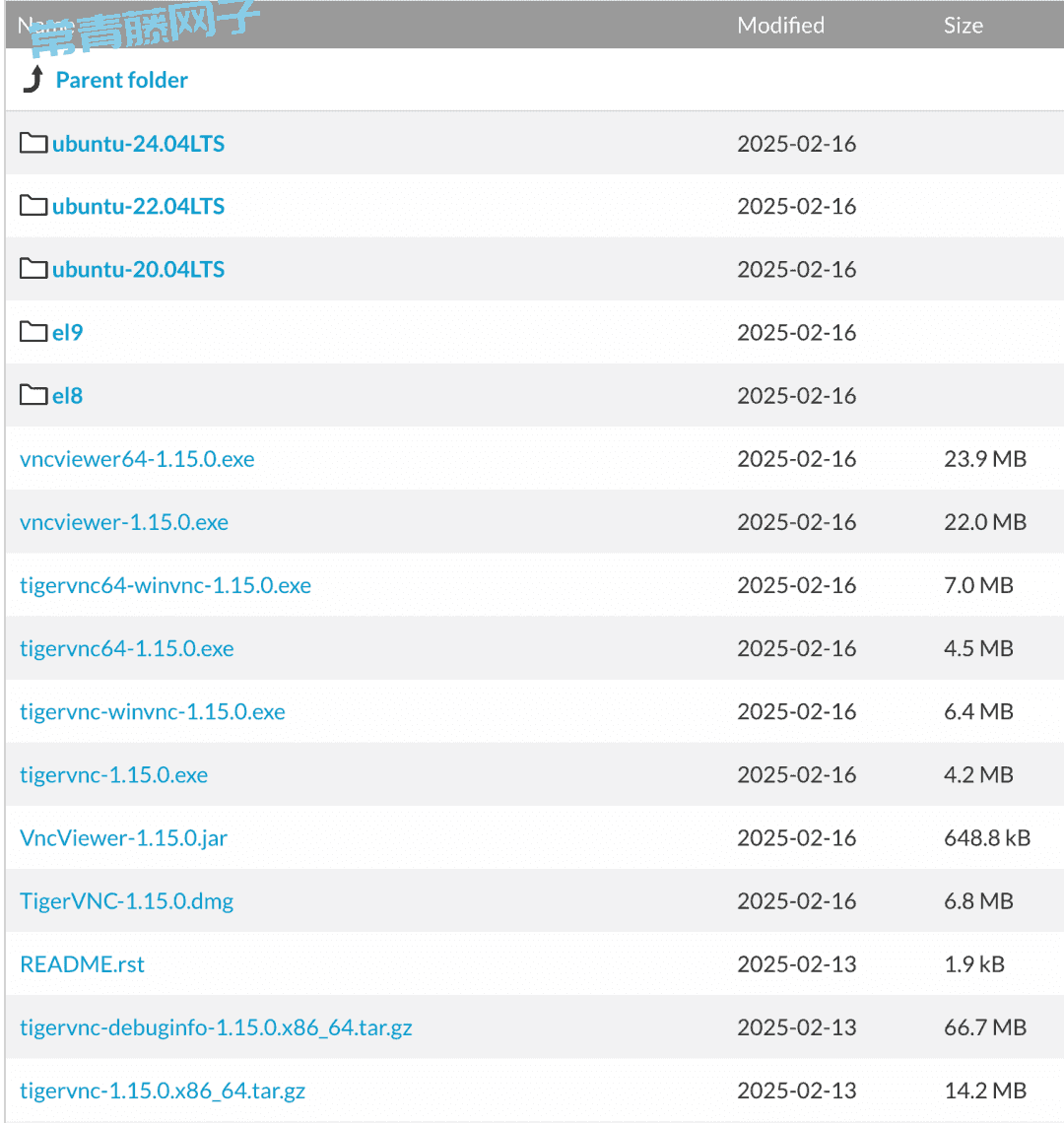
Task: Click the 14.2 MB size value
Action: pyautogui.click(x=985, y=1090)
